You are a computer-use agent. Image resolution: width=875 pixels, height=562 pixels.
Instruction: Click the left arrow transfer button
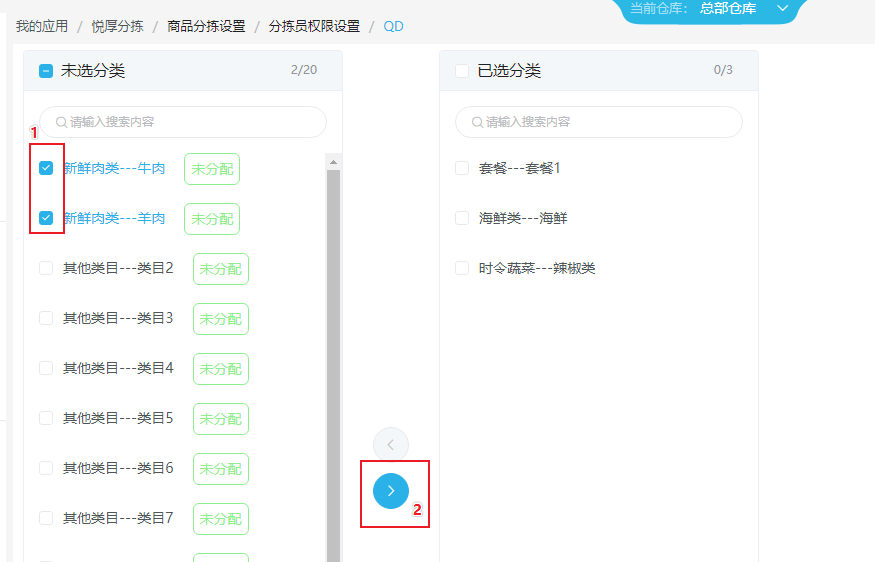tap(391, 445)
